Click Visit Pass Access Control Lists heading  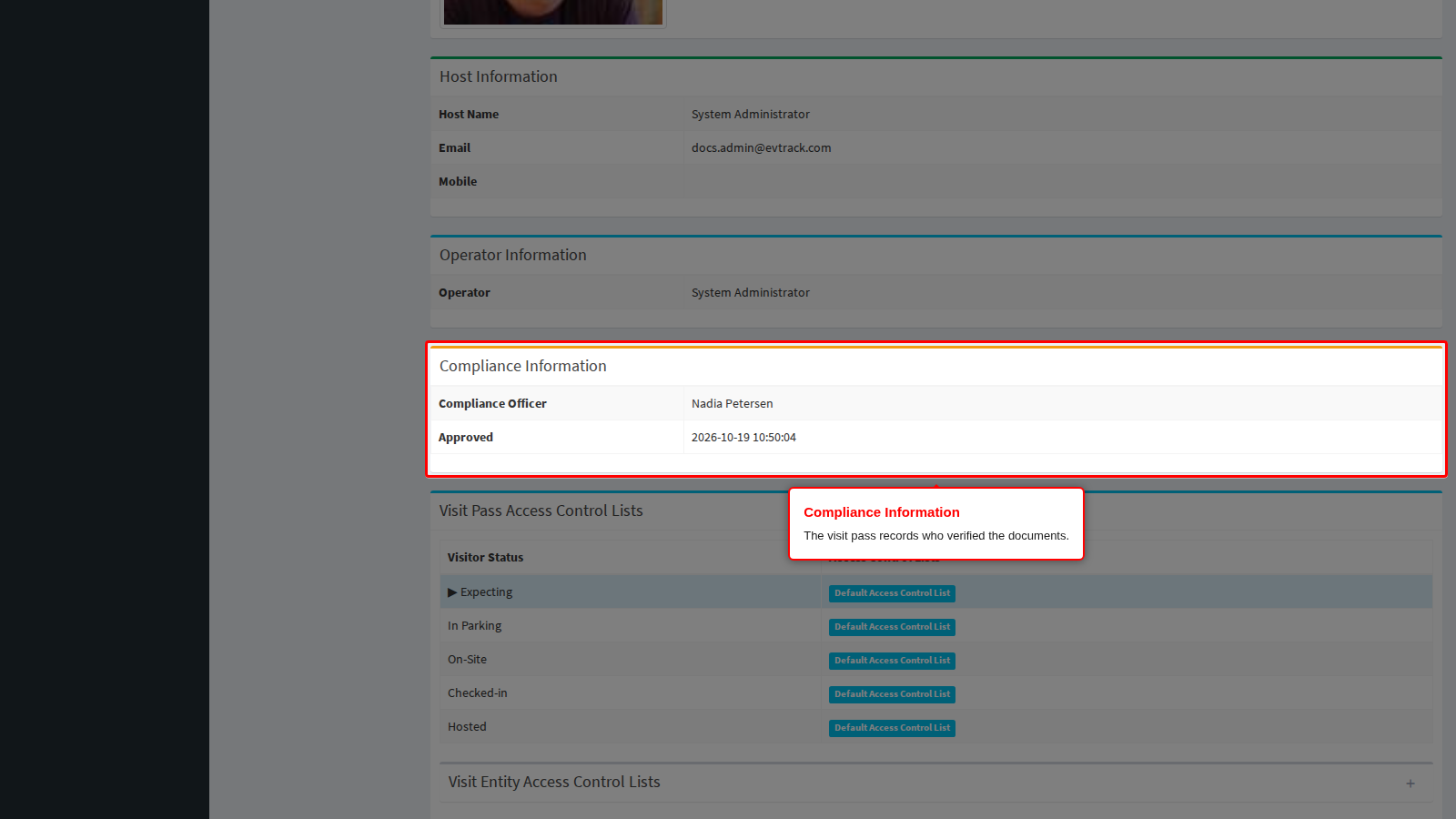[x=541, y=511]
